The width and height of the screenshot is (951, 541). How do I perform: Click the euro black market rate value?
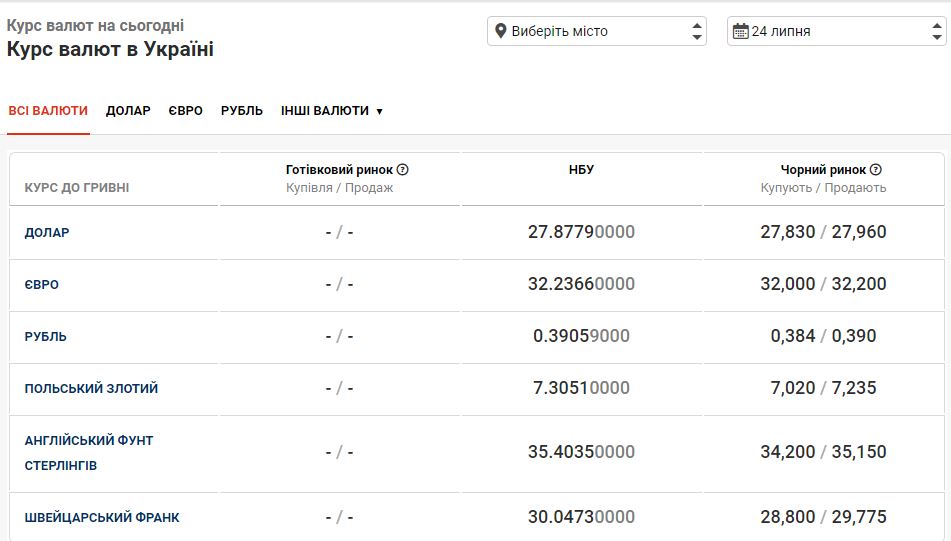coord(823,284)
